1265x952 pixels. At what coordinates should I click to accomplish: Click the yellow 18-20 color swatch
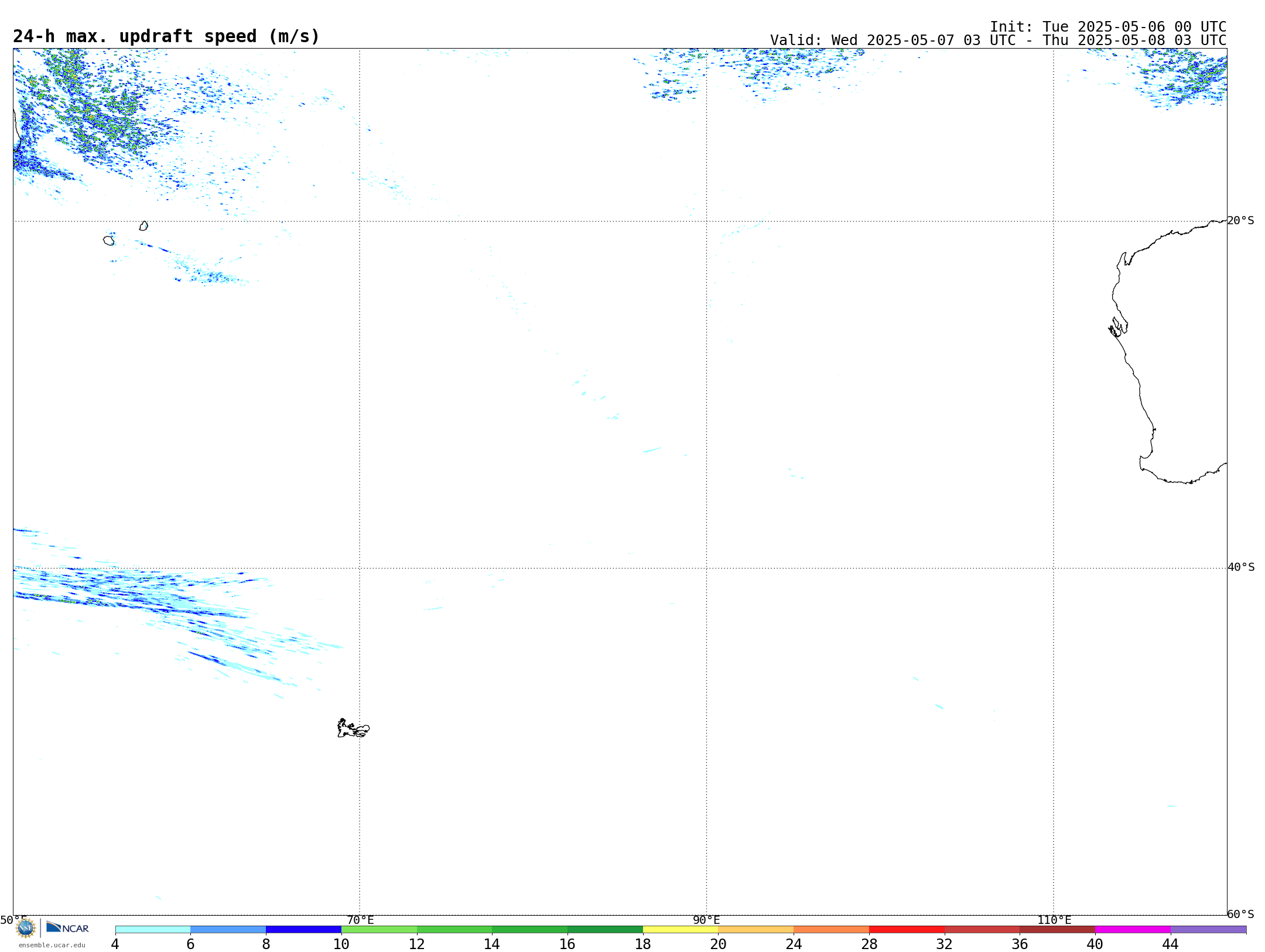point(681,930)
